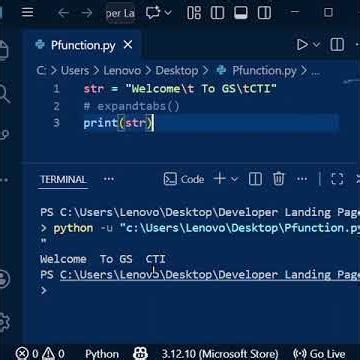Screen dimensions: 360x360
Task: Click the expandtabs() comment line
Action: point(131,106)
